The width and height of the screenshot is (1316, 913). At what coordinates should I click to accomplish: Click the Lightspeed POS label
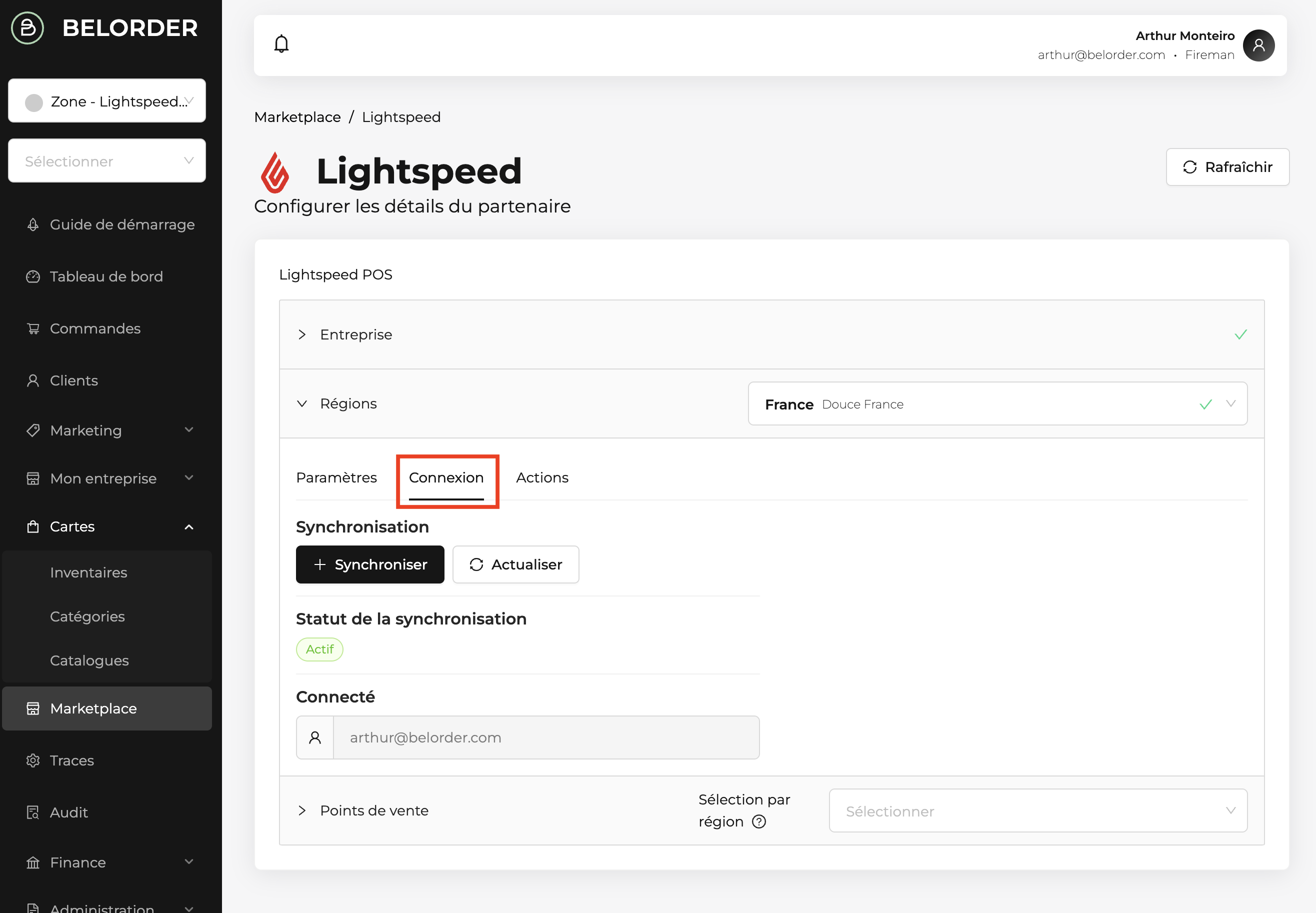[x=335, y=274]
